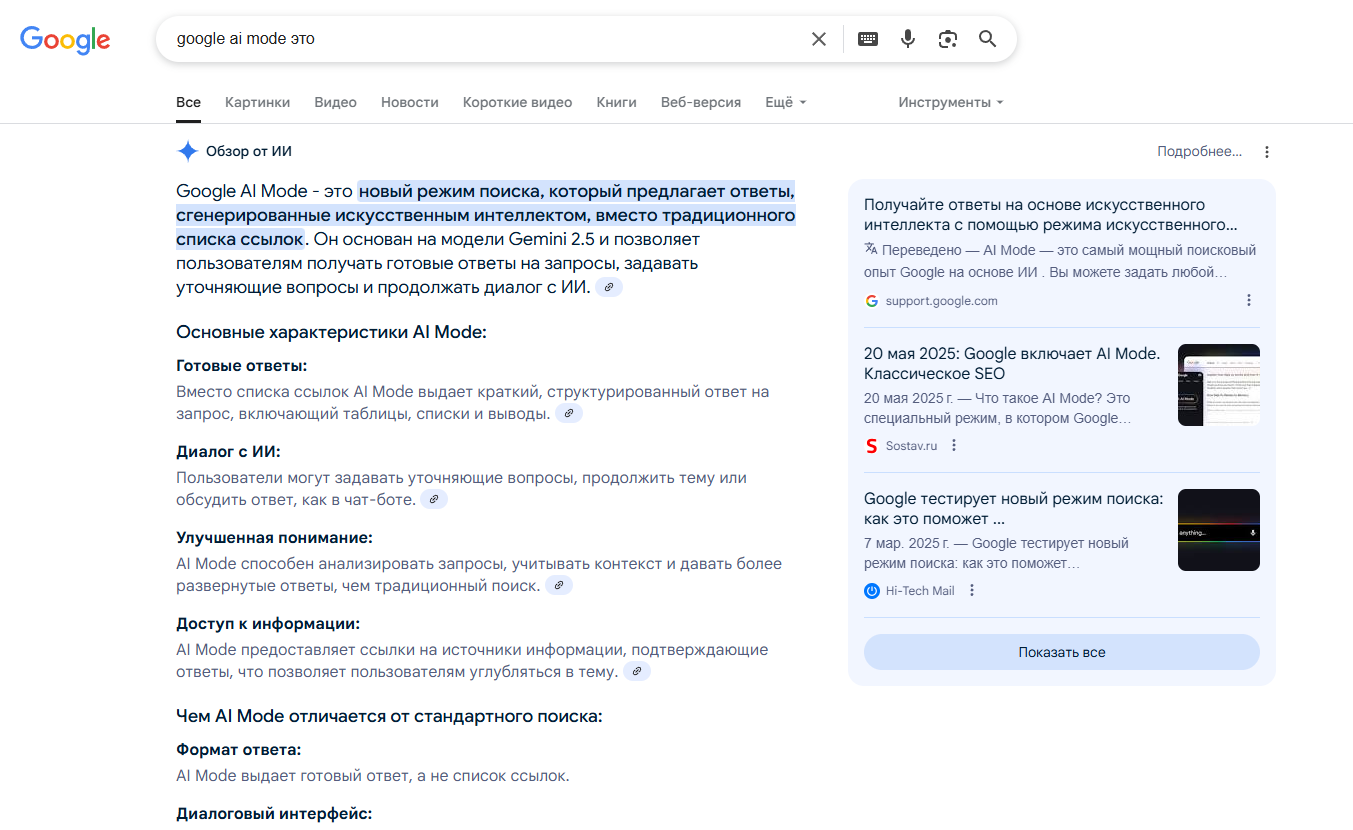Click the support.google.com source label
Image resolution: width=1353 pixels, height=830 pixels.
(x=941, y=300)
